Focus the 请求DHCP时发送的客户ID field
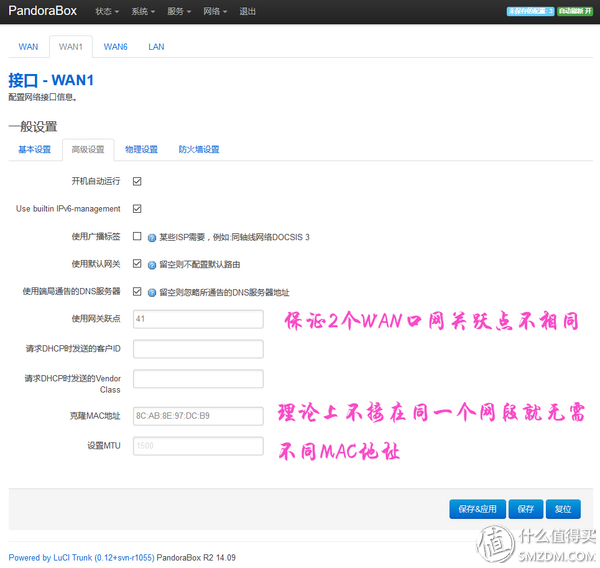Viewport: 600px width, 568px height. click(198, 349)
